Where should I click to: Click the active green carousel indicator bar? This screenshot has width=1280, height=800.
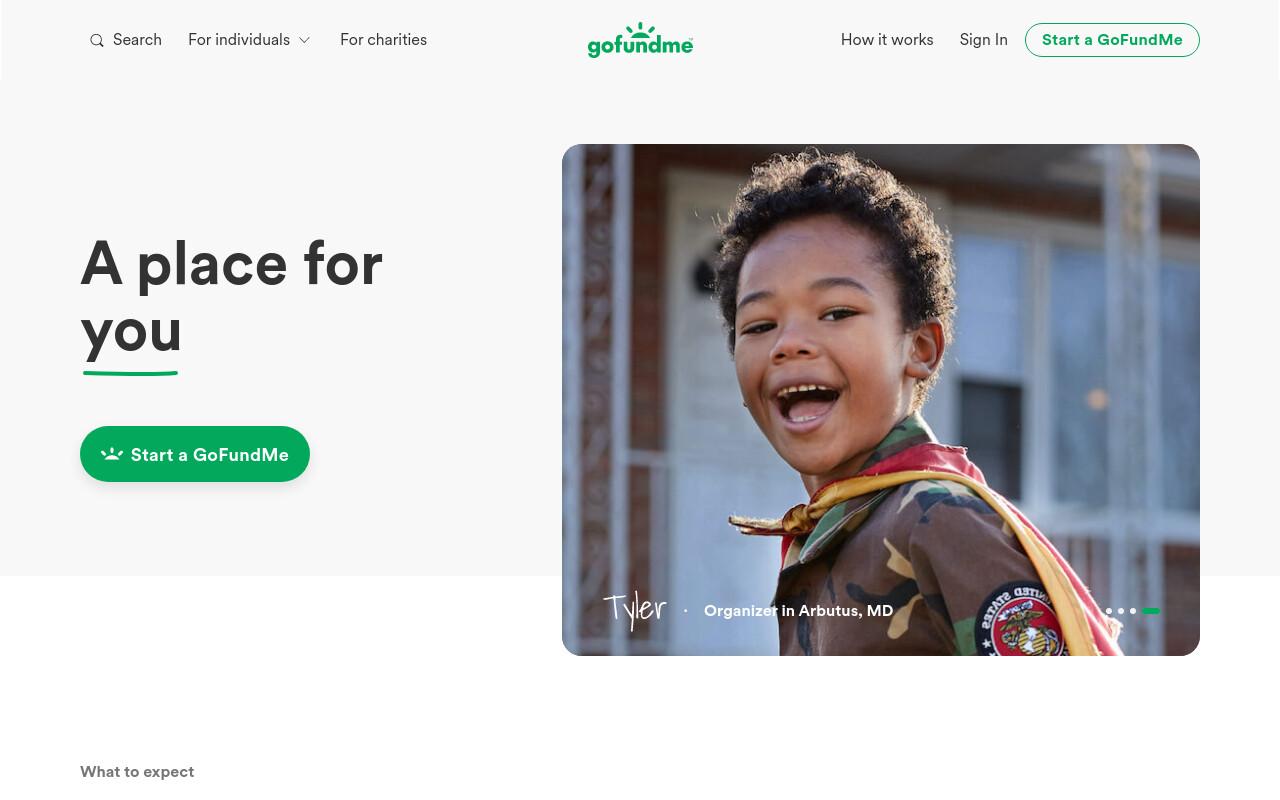1151,611
